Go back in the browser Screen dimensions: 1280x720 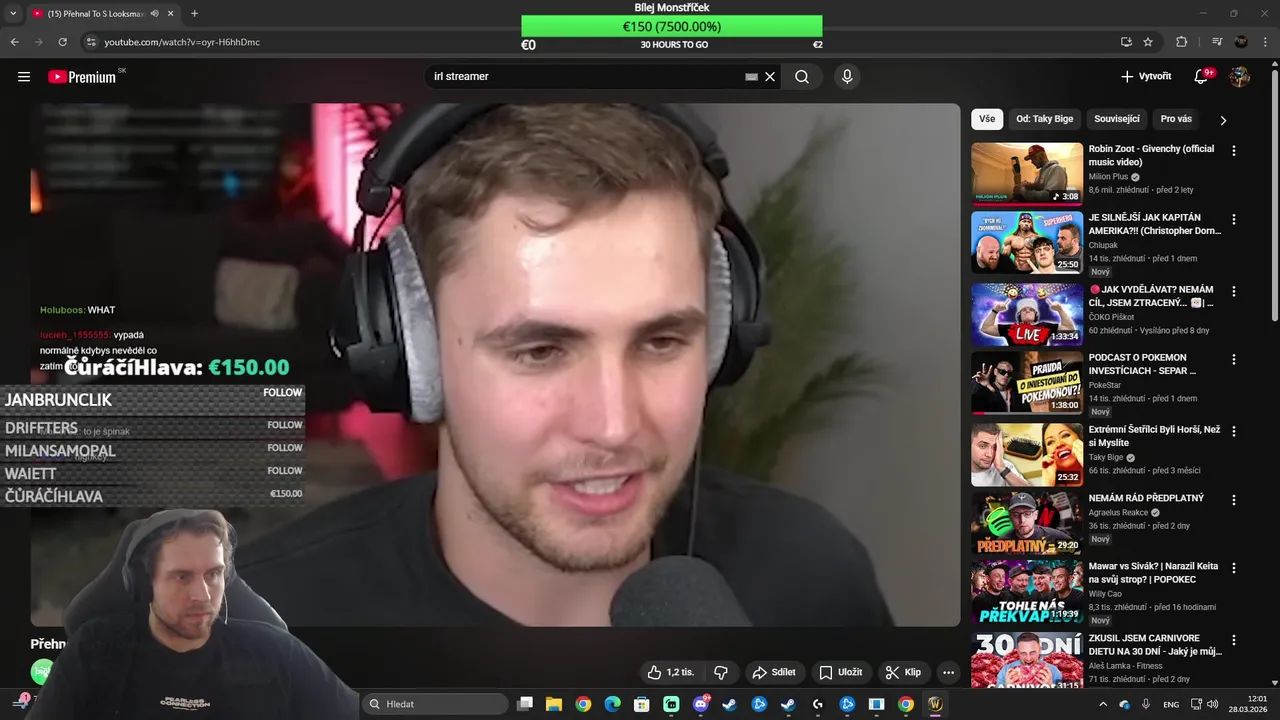click(14, 42)
